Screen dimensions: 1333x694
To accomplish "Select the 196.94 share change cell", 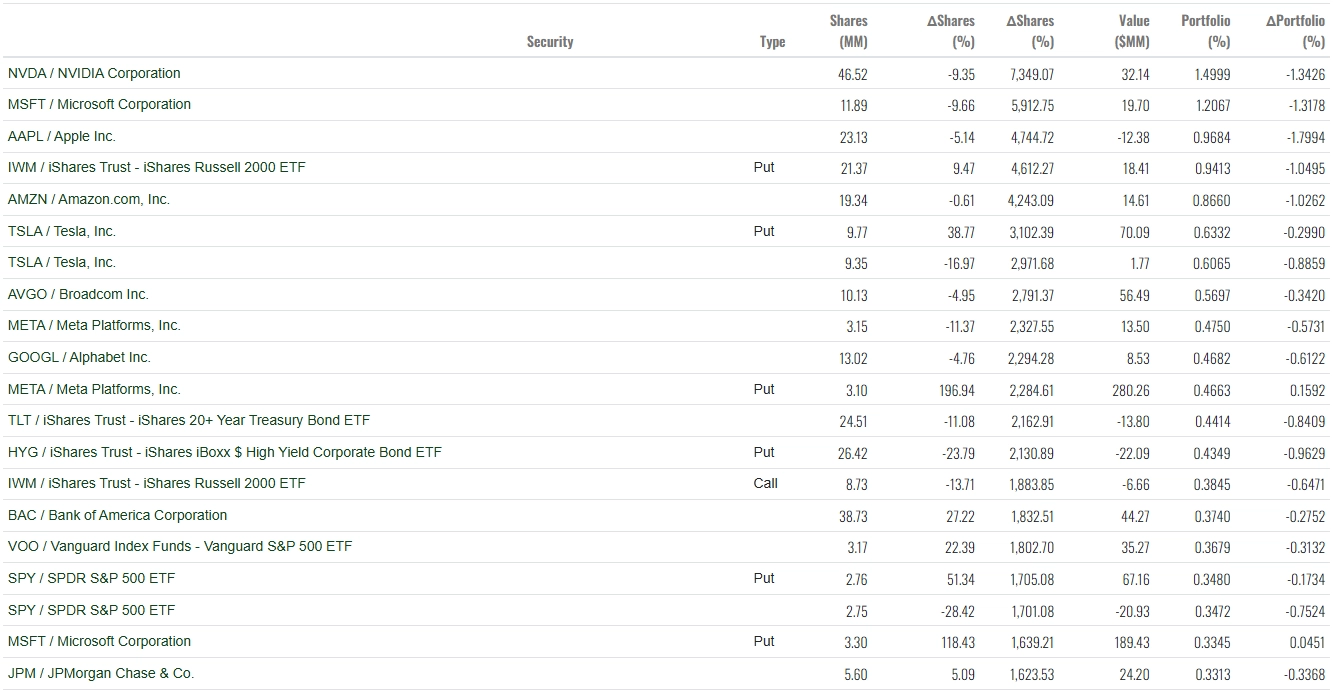I will 958,390.
